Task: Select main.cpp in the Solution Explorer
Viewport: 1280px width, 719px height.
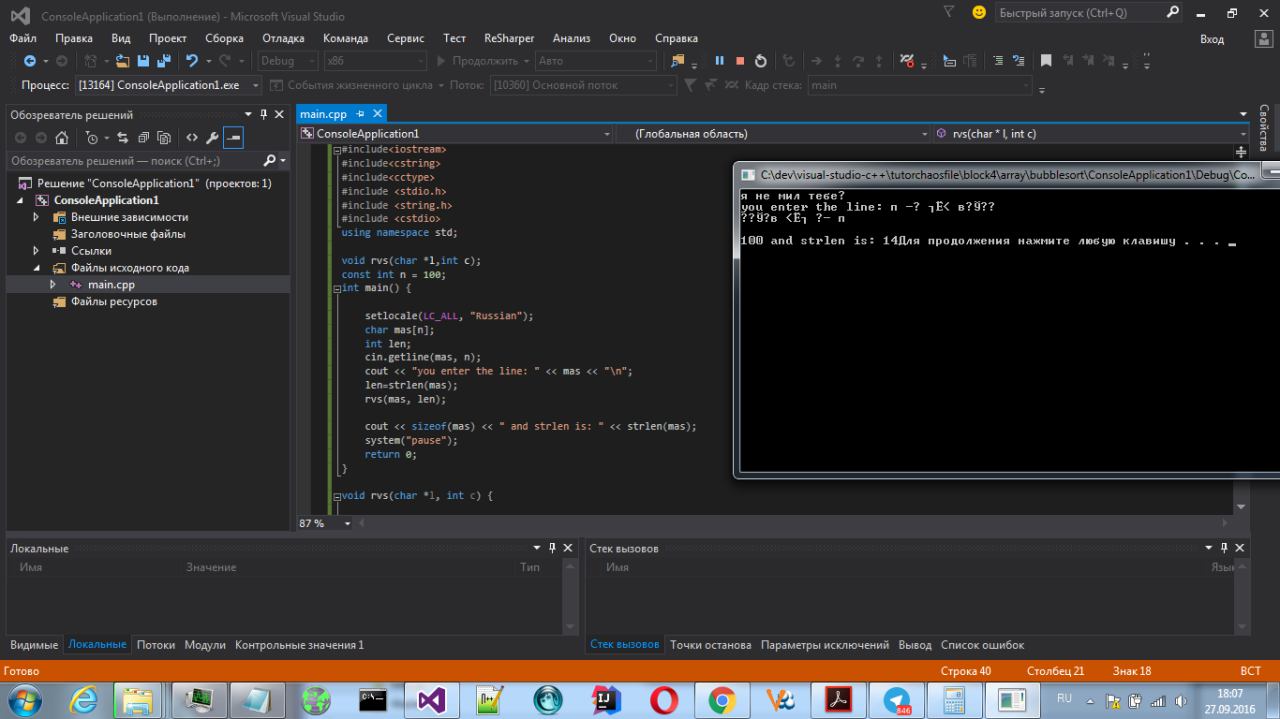Action: pyautogui.click(x=110, y=285)
